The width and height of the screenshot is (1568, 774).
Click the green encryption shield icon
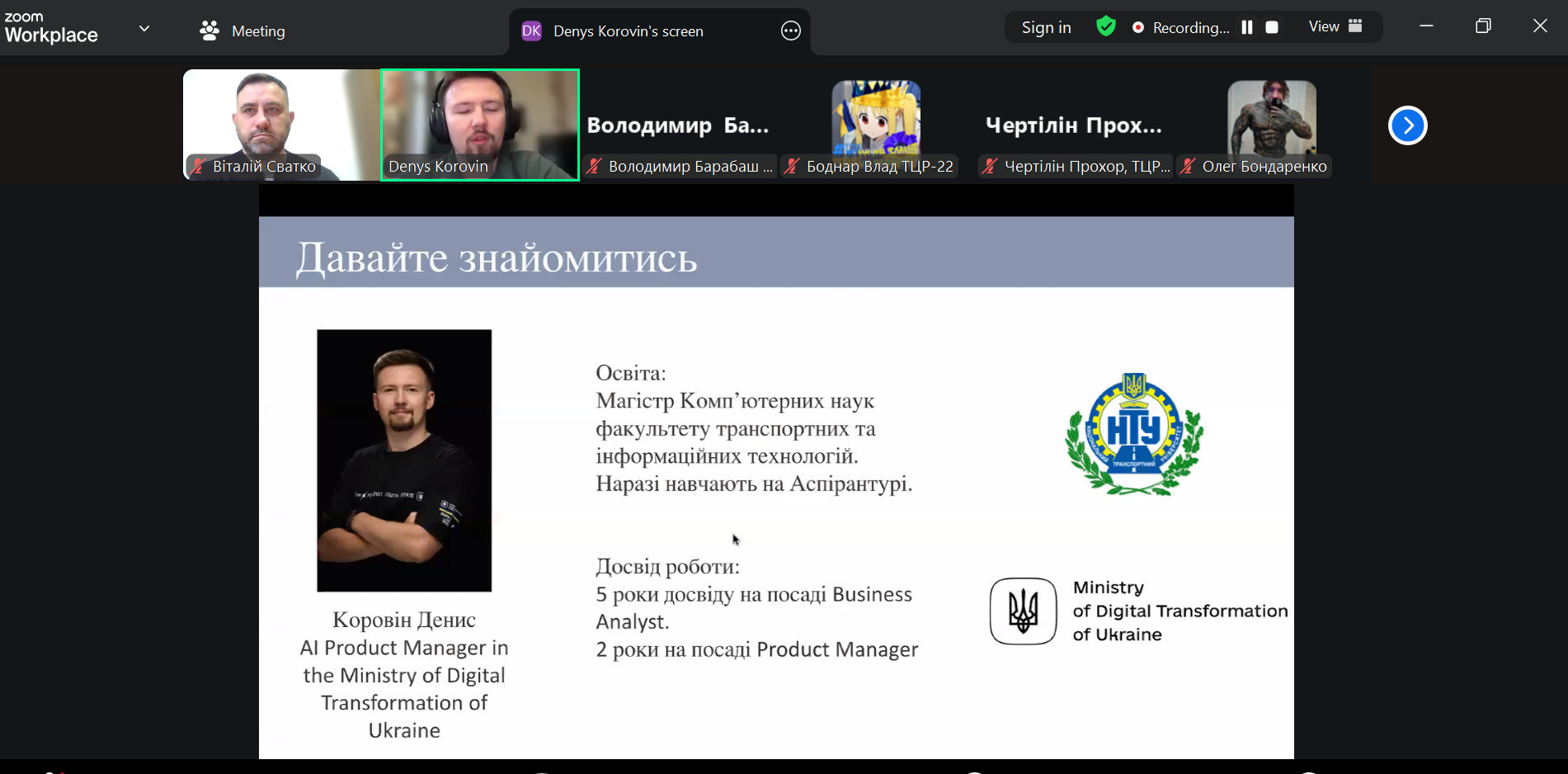[1106, 27]
